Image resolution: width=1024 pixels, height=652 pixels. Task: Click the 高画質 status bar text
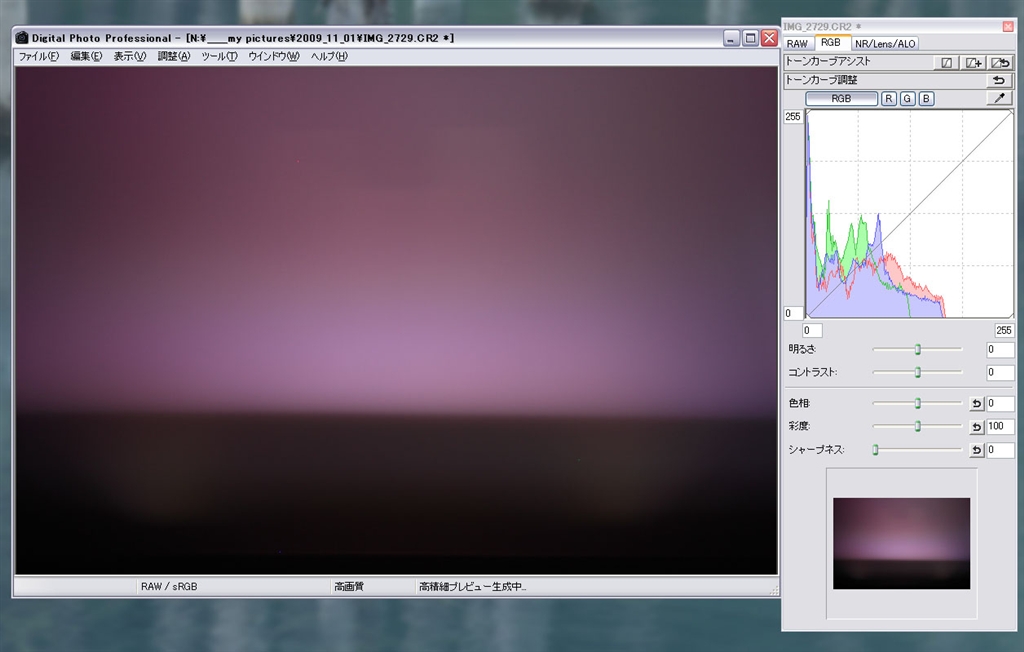pos(349,587)
